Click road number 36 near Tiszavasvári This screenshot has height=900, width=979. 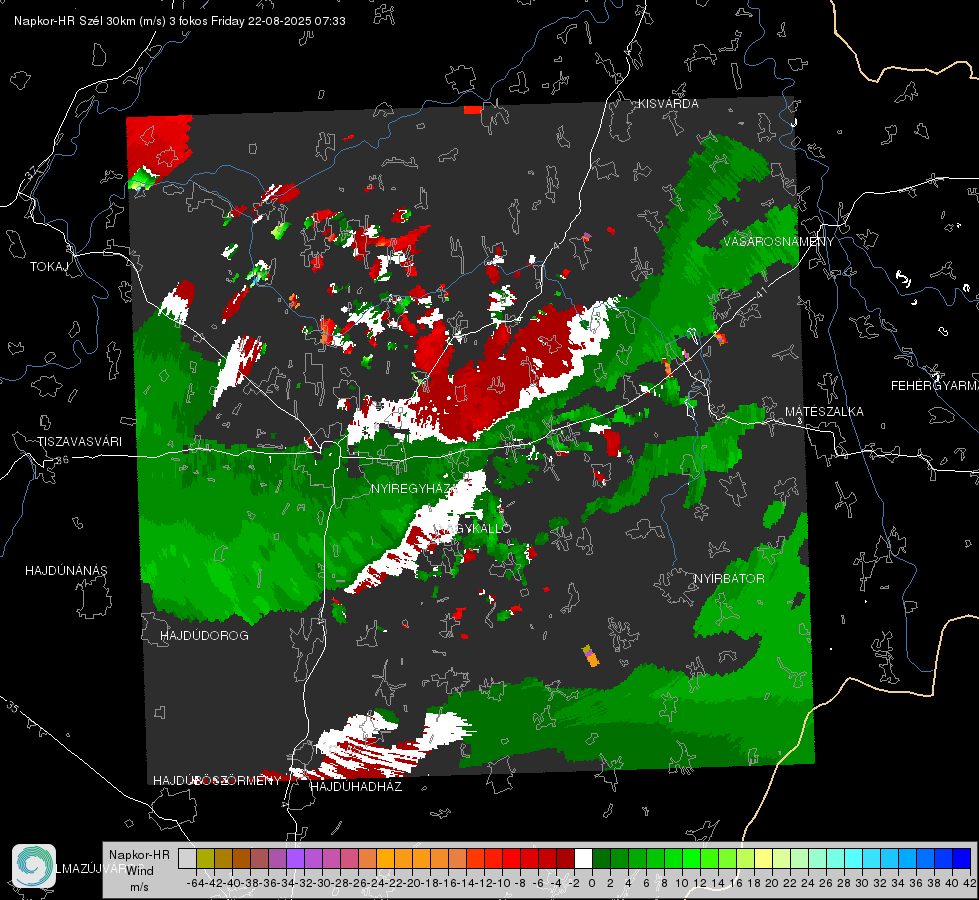tap(62, 460)
